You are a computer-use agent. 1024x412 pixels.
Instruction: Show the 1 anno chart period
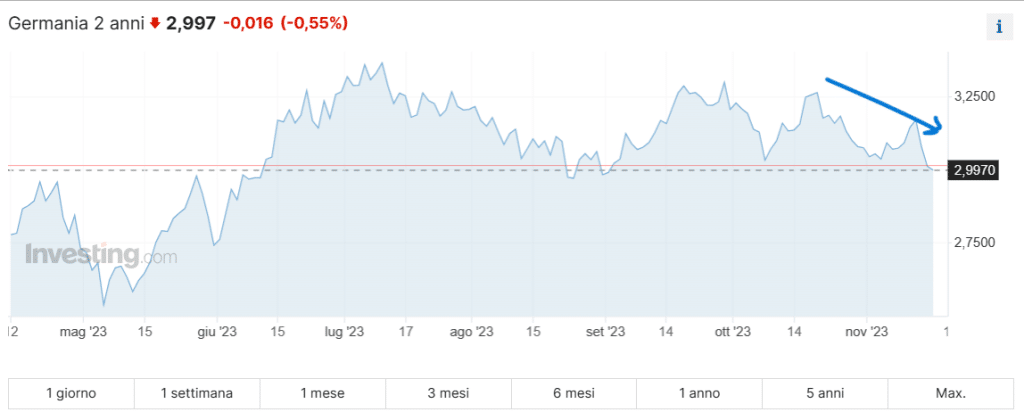tap(699, 393)
